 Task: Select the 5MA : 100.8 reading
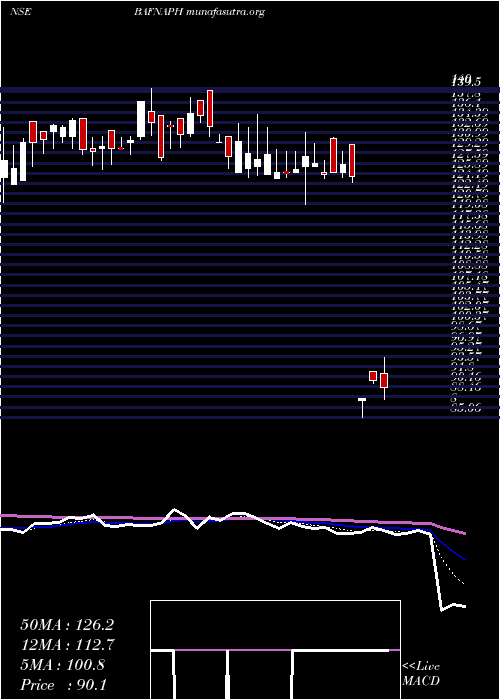pyautogui.click(x=62, y=665)
